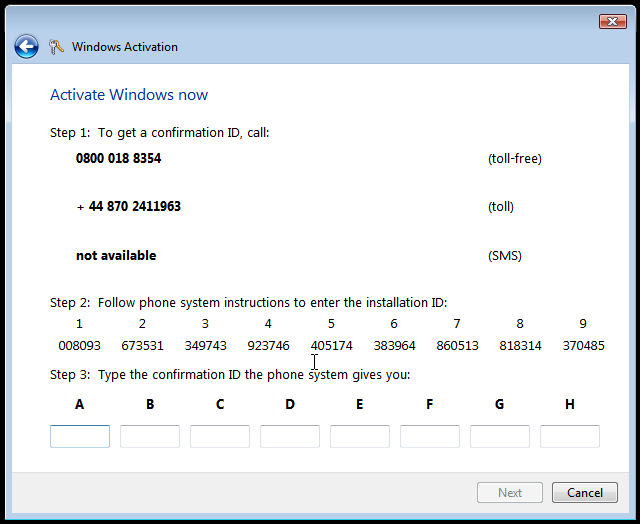This screenshot has width=640, height=524.
Task: Focus the confirmation ID field C
Action: pos(220,436)
